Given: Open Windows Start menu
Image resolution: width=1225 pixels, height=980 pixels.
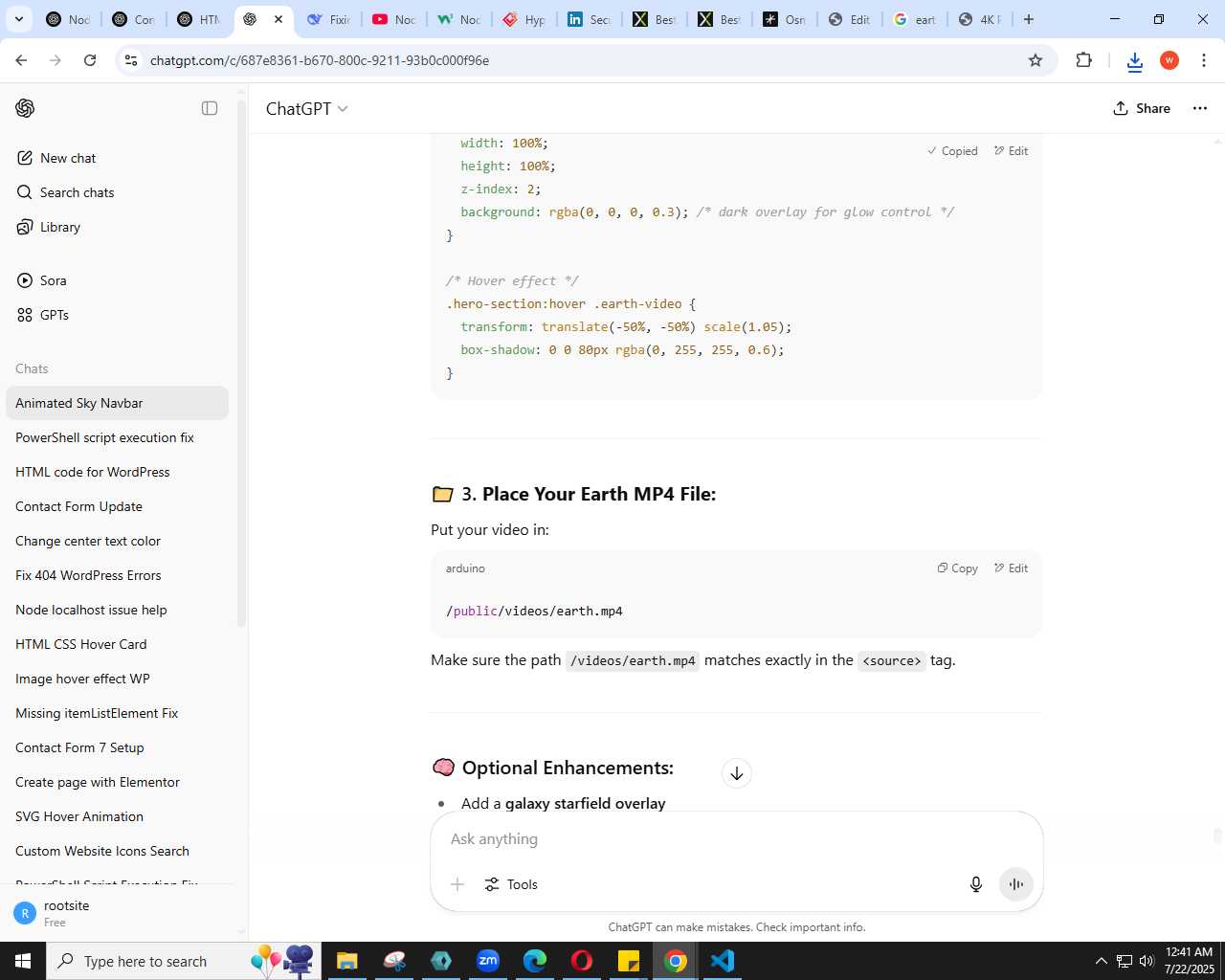Looking at the screenshot, I should (23, 961).
